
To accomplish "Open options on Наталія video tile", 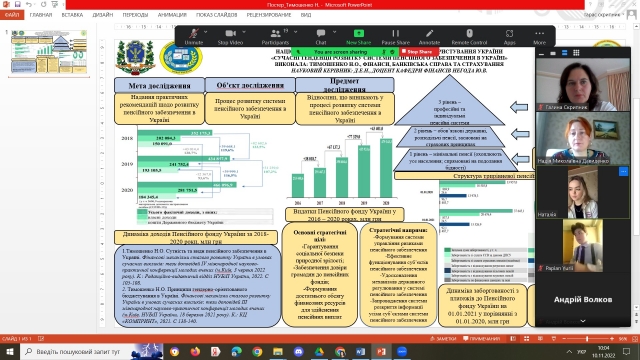I will (623, 172).
